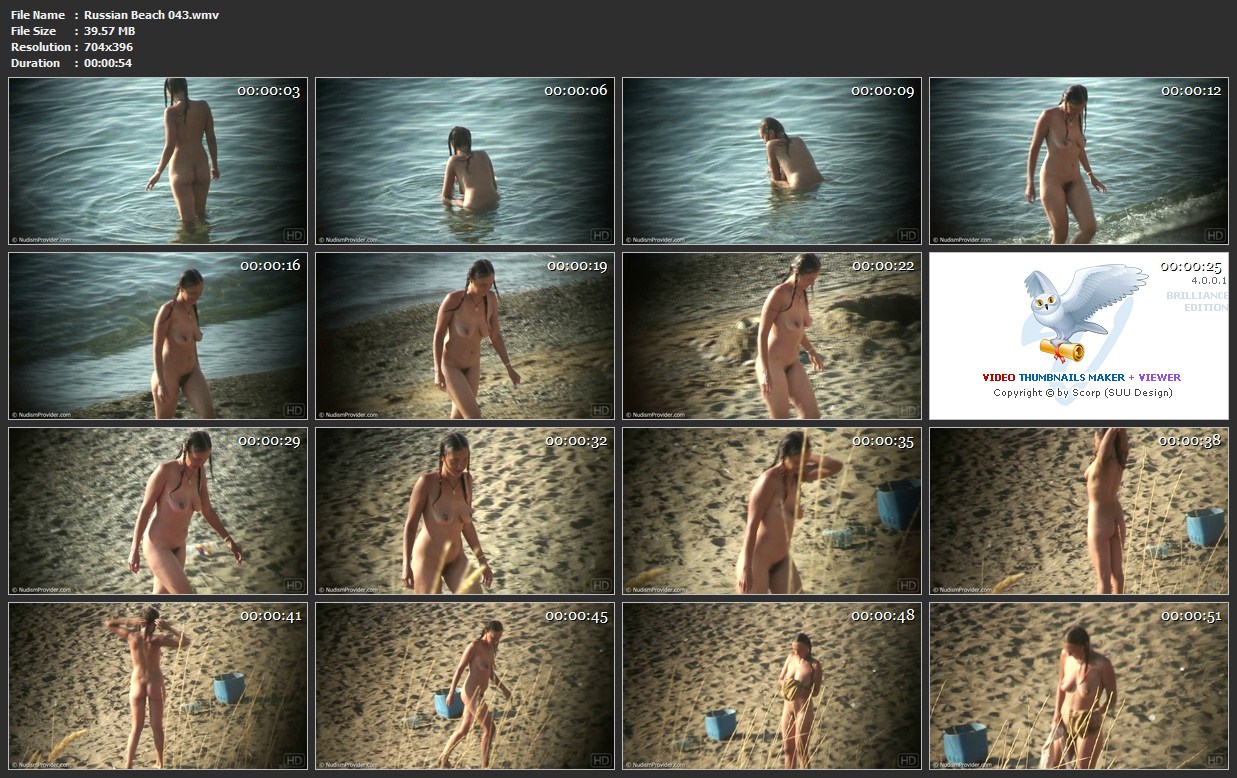Screen dimensions: 1237x778
Task: Click the HD badge on the 00:00:12 thumbnail
Action: point(1214,235)
